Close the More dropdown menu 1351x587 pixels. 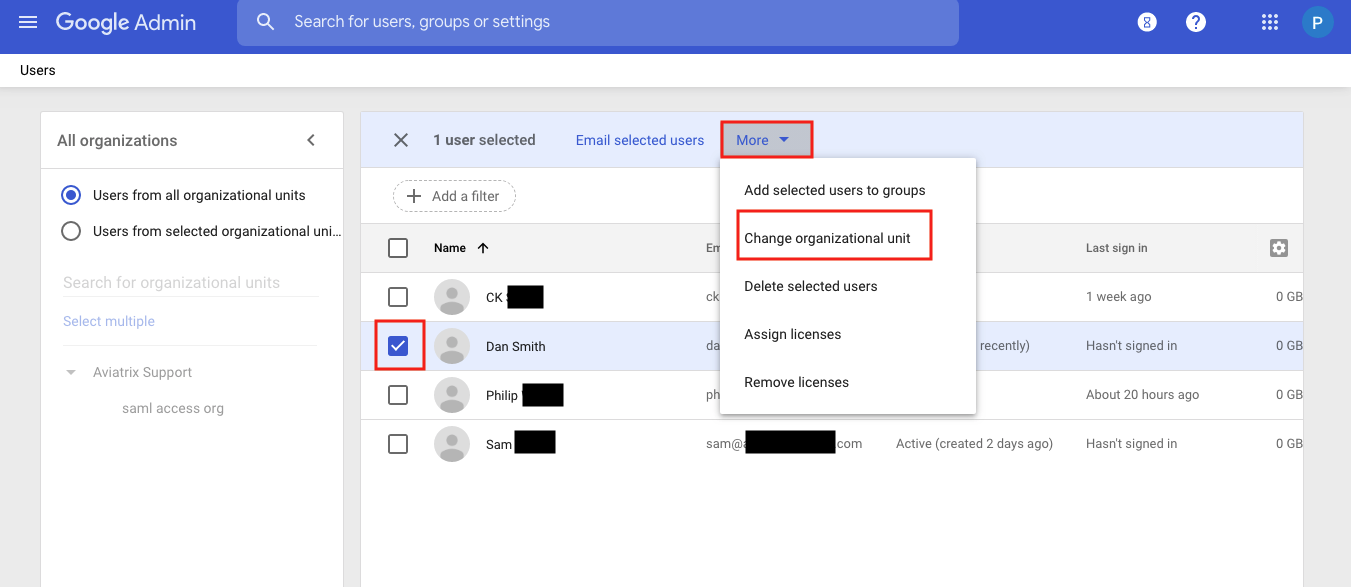click(x=765, y=140)
